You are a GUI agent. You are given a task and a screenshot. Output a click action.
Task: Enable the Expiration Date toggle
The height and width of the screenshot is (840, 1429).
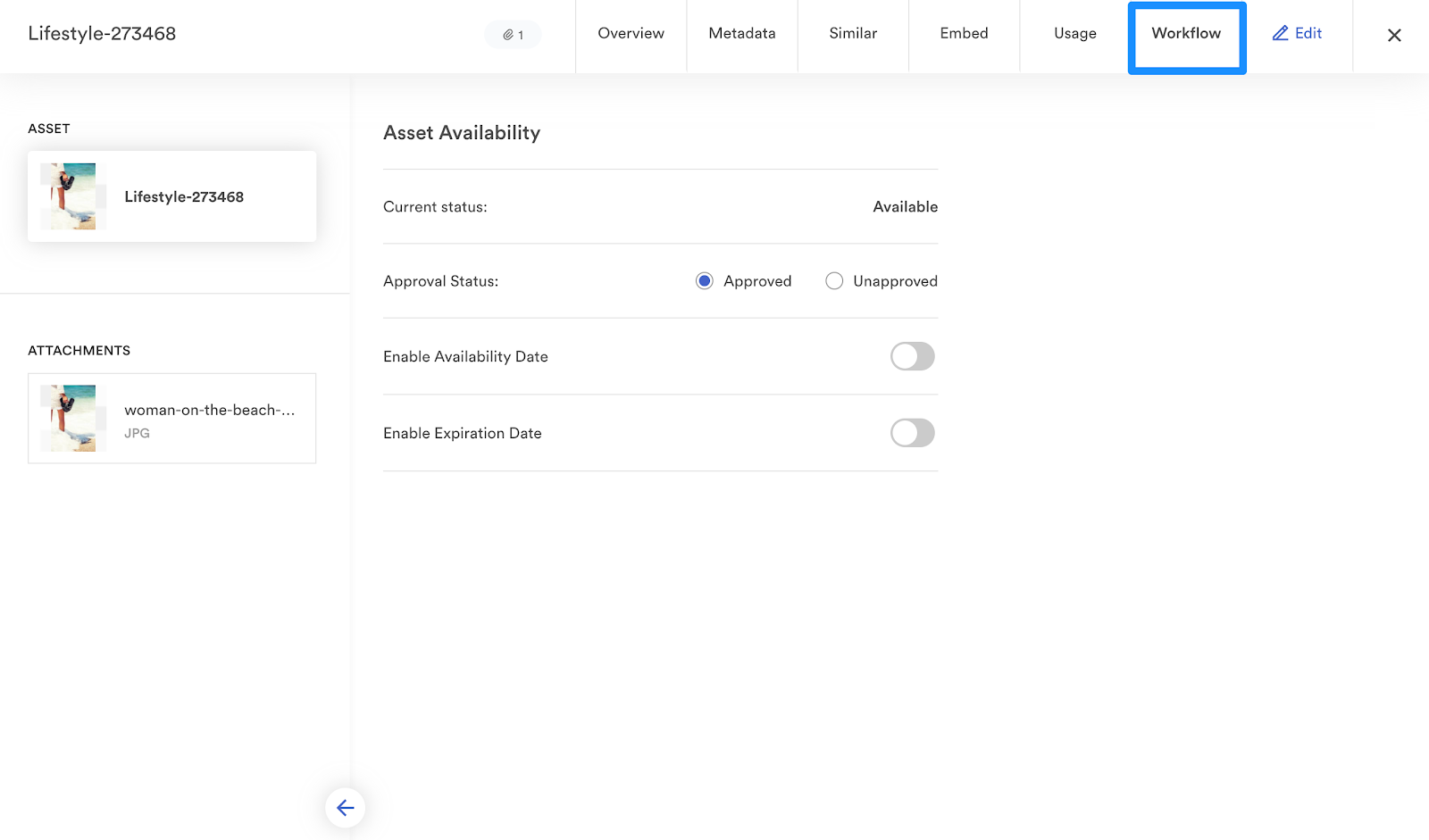[912, 433]
